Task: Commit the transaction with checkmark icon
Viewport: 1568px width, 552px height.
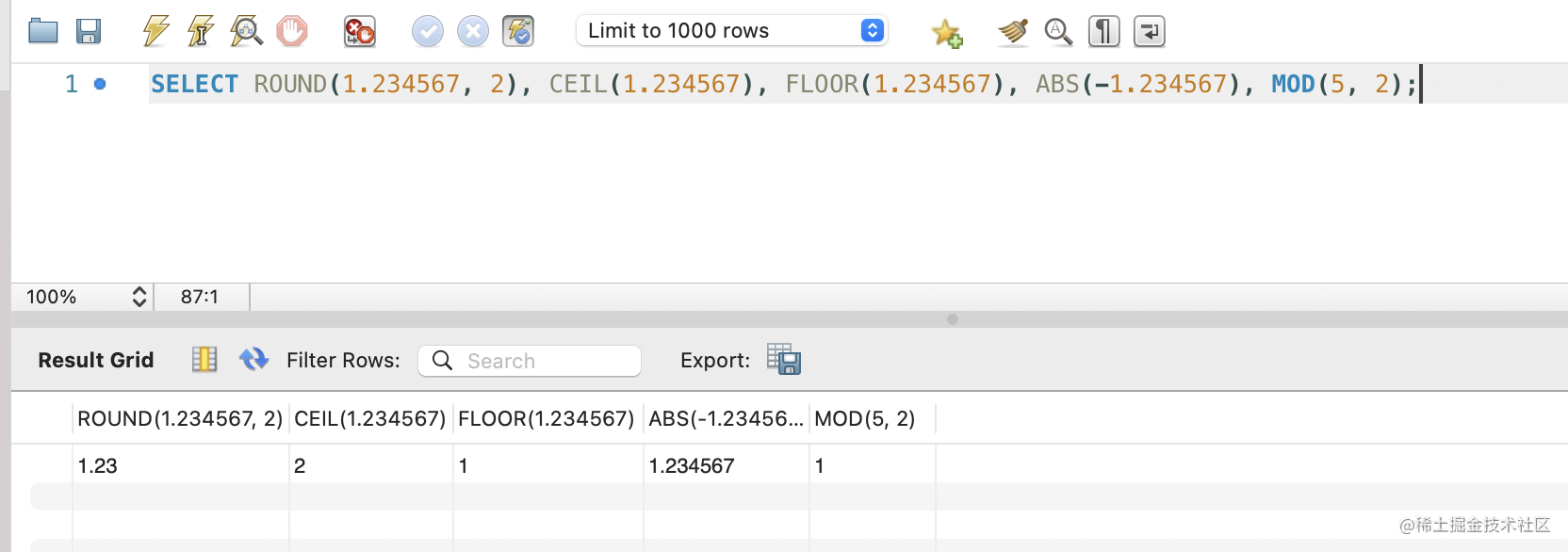Action: (x=427, y=31)
